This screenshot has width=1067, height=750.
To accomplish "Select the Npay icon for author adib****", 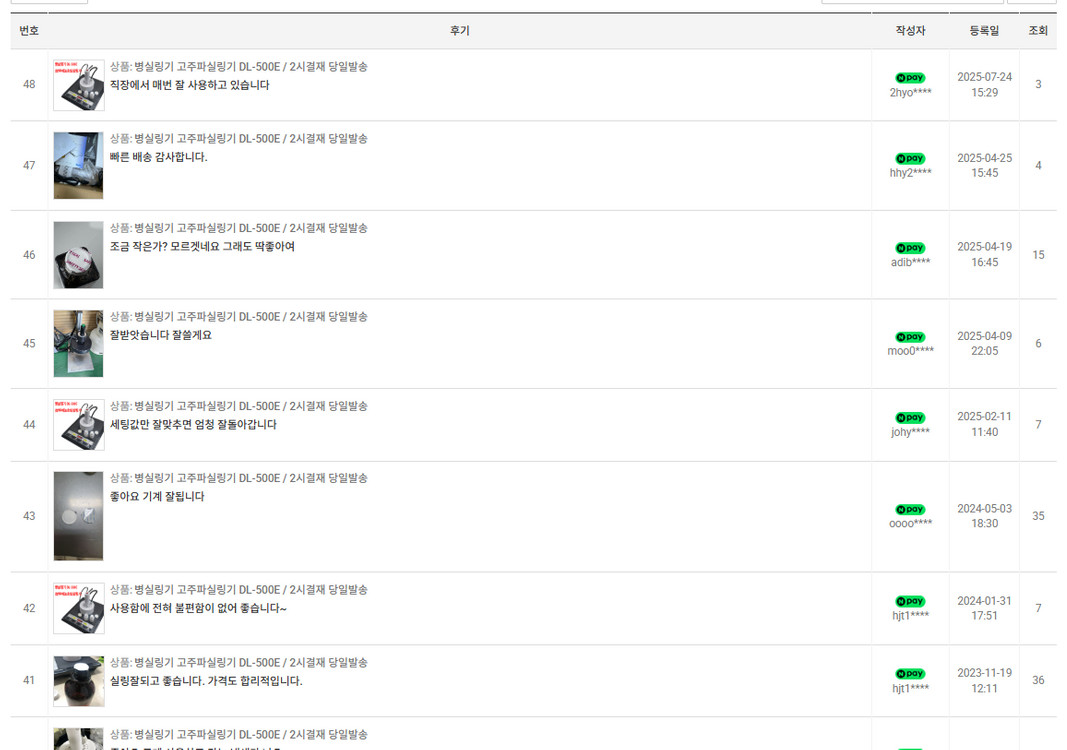I will 910,248.
